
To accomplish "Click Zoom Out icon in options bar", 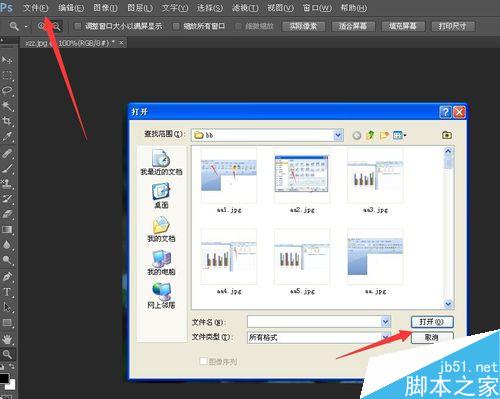I will [56, 26].
